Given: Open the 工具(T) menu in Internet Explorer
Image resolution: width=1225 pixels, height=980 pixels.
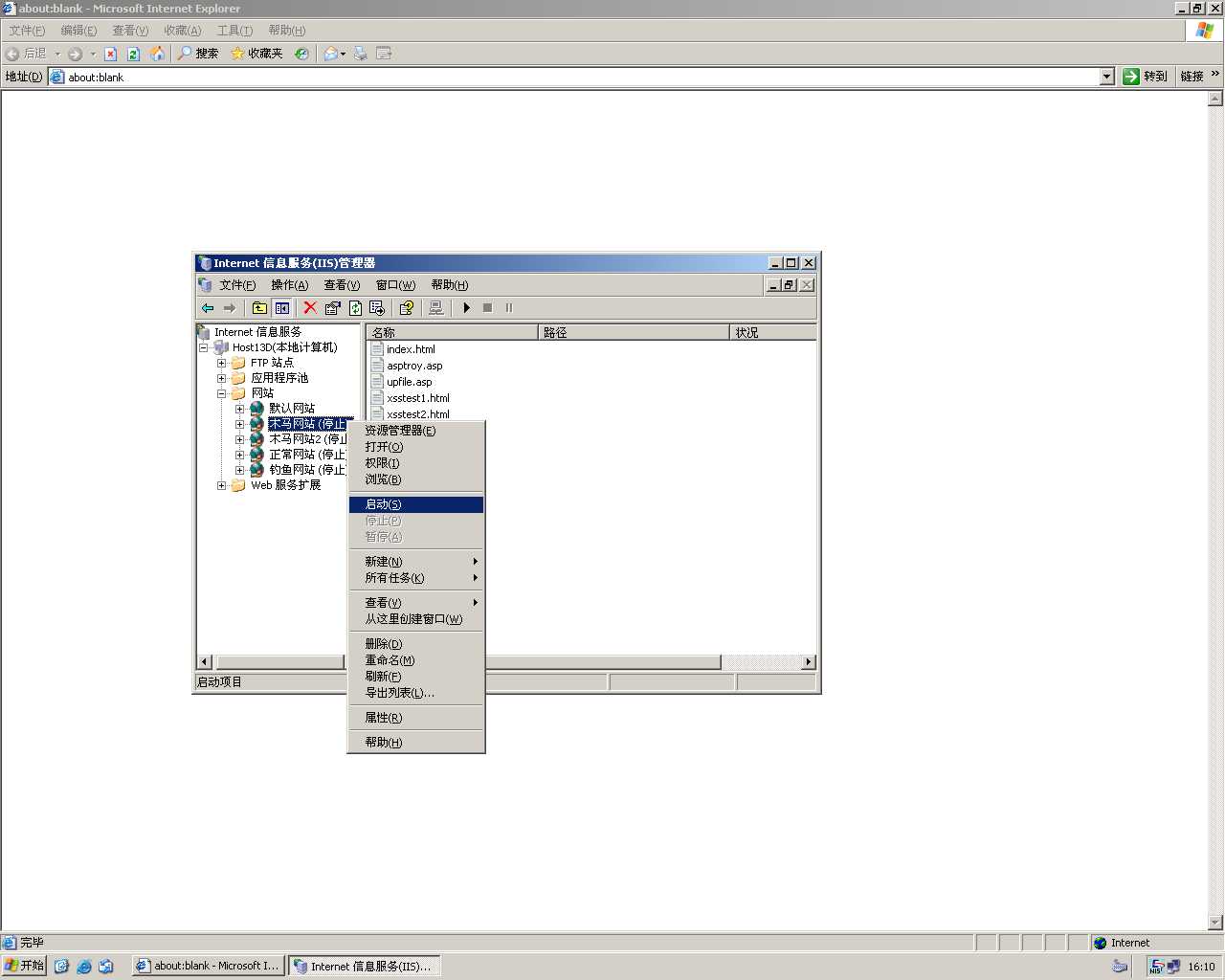Looking at the screenshot, I should pos(234,31).
